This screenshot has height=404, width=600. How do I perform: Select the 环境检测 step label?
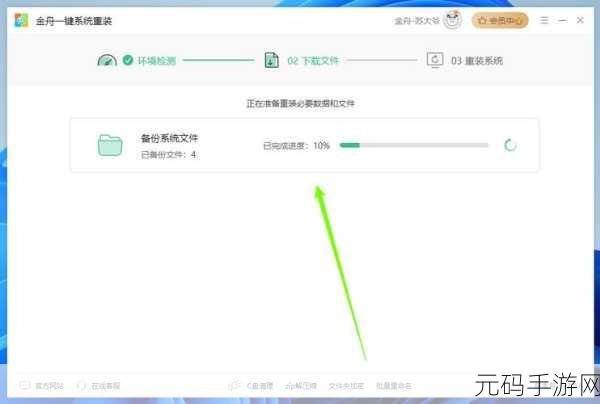coord(157,60)
